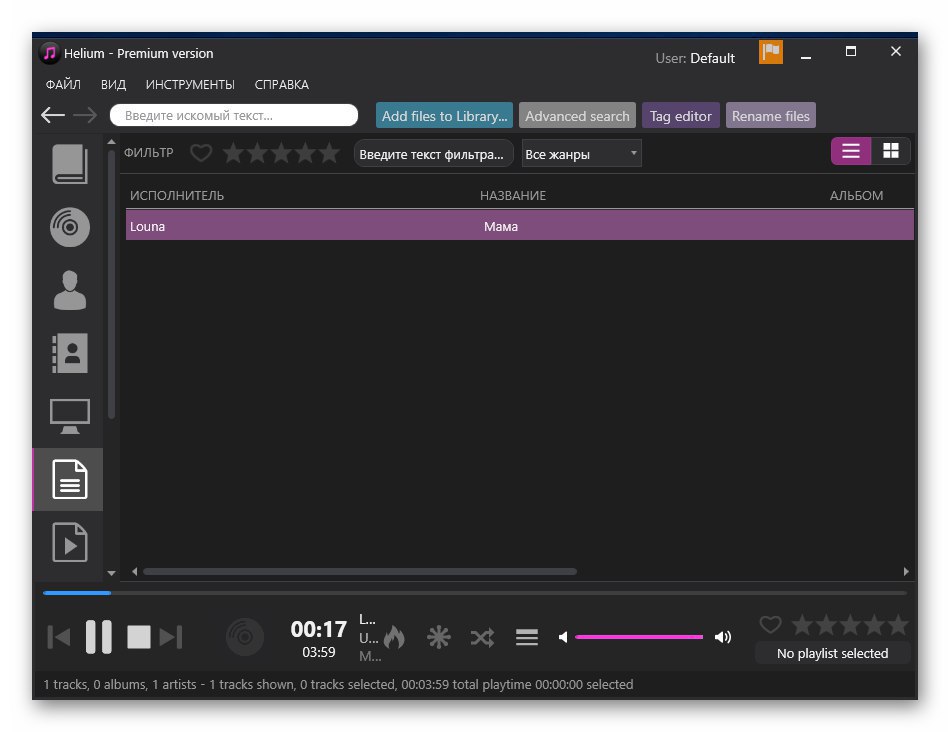
Task: Open the artists person icon in sidebar
Action: (70, 290)
